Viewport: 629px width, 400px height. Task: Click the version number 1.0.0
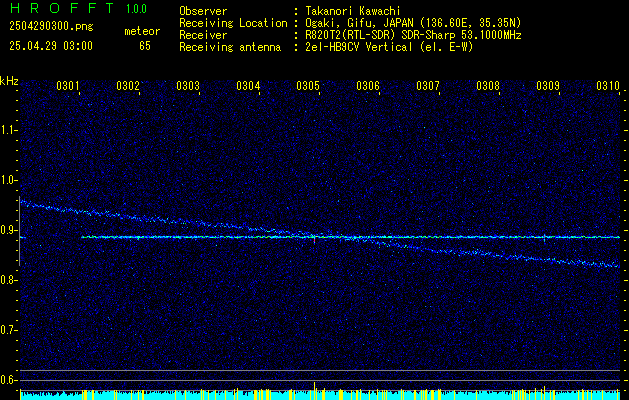pos(136,9)
